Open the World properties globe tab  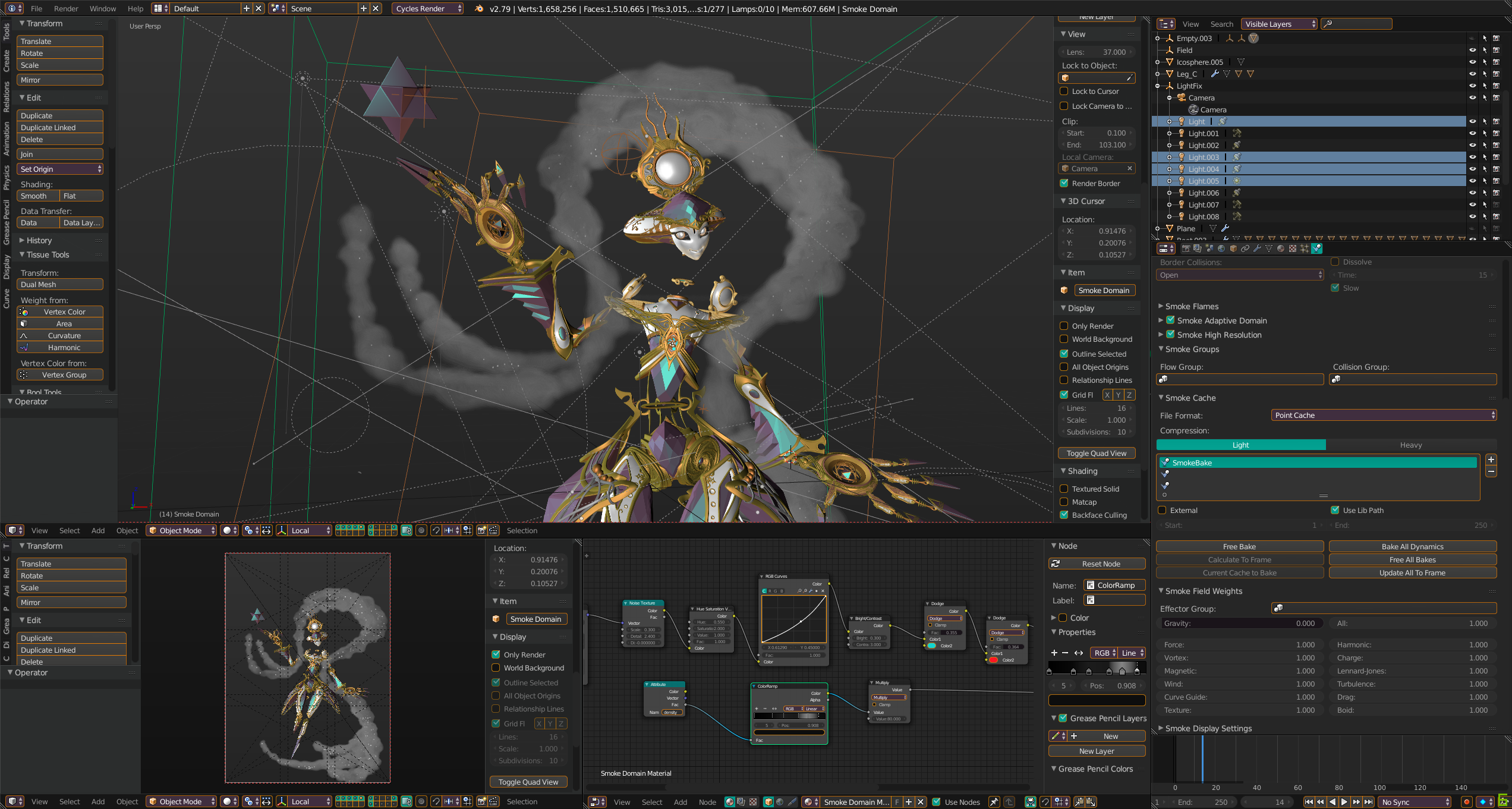tap(1221, 248)
